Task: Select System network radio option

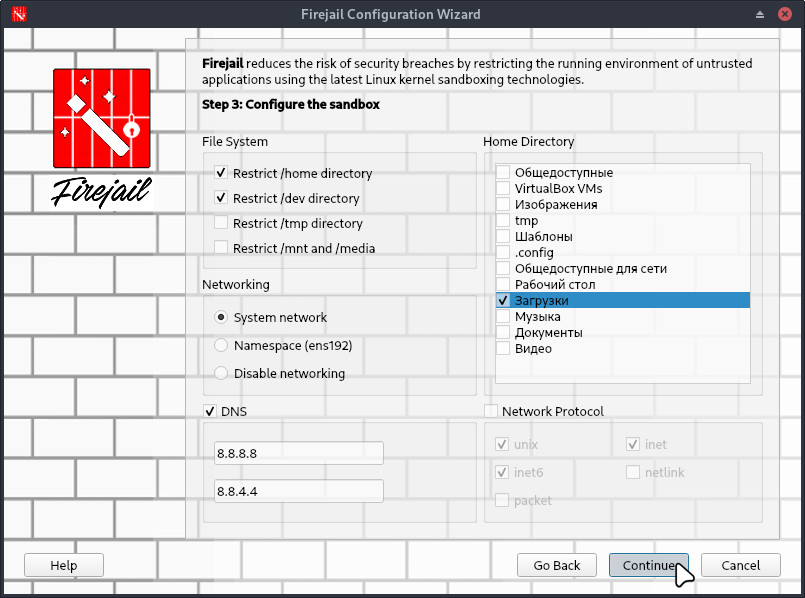Action: 221,317
